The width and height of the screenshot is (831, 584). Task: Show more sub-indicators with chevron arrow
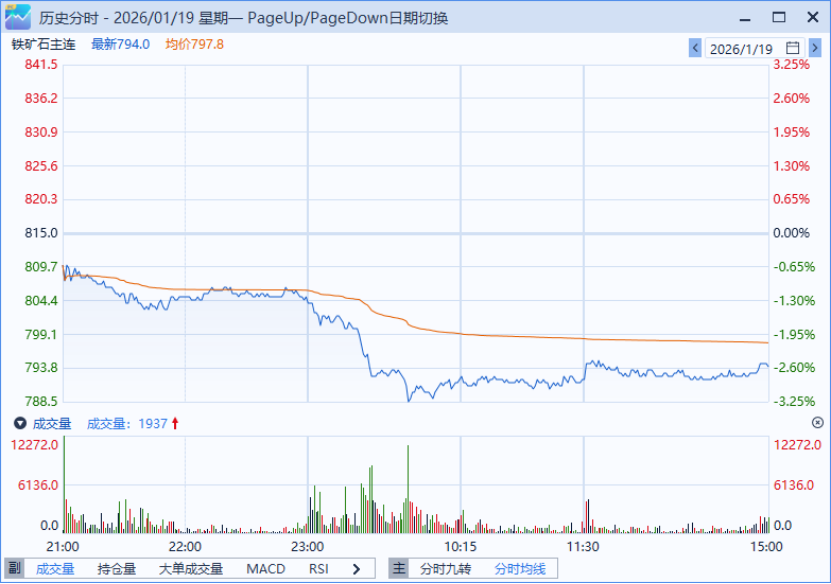coord(355,569)
